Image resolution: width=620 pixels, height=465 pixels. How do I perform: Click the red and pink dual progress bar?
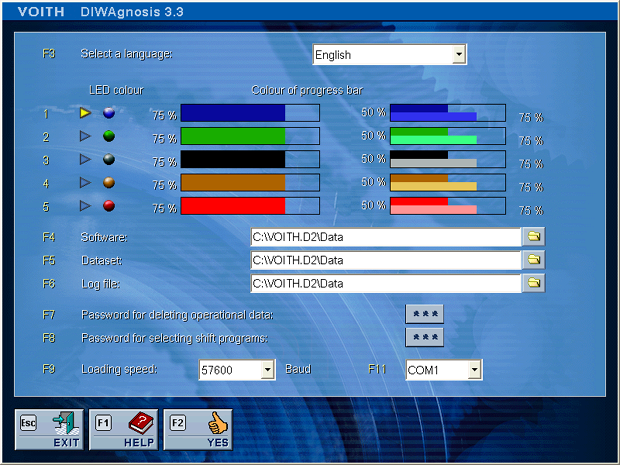pyautogui.click(x=448, y=206)
